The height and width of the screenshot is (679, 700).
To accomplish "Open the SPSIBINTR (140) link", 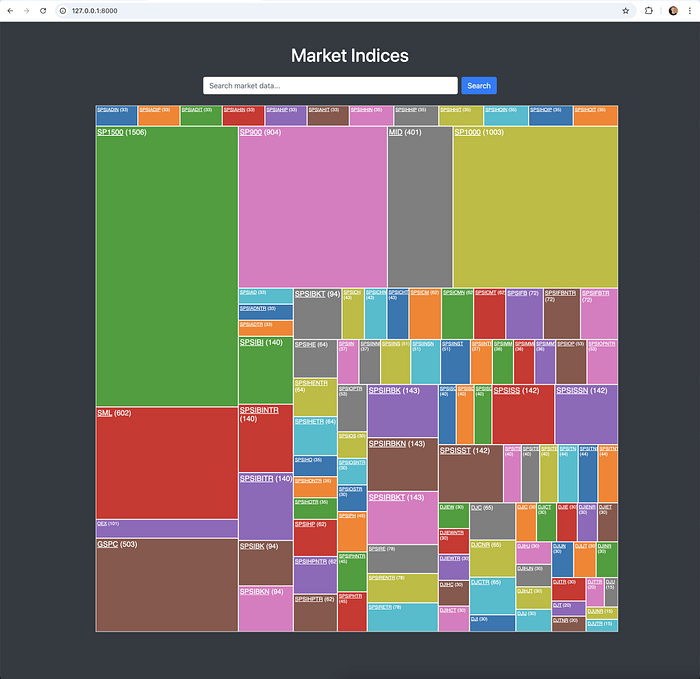I will pos(259,410).
